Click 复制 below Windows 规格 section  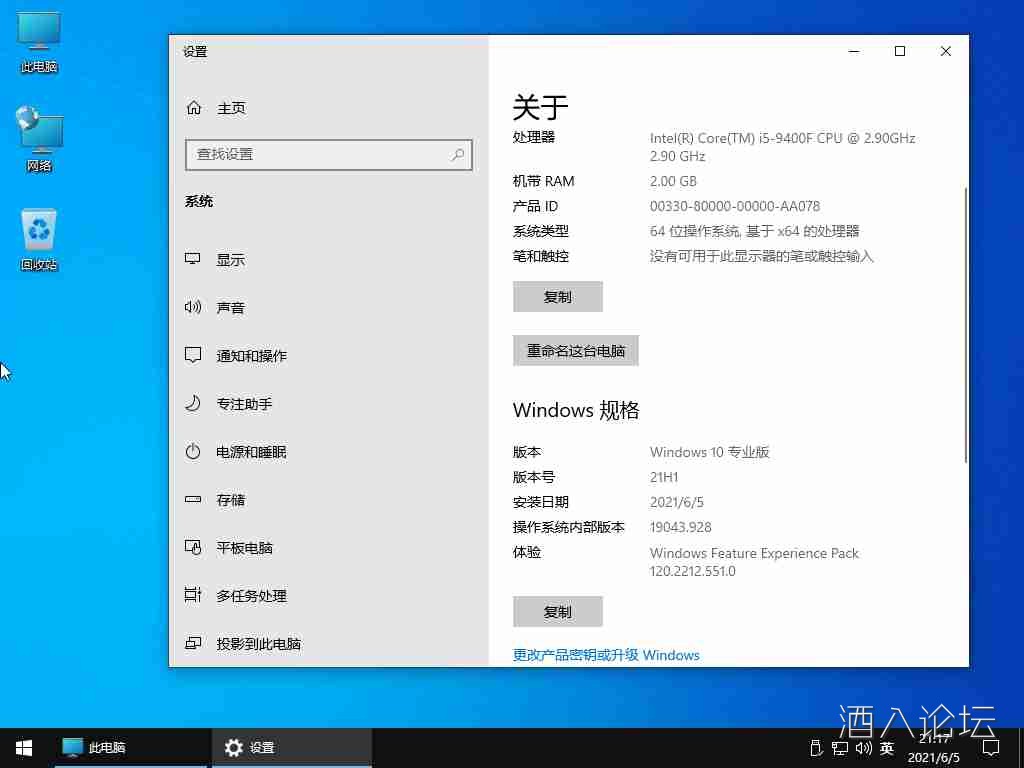tap(557, 611)
